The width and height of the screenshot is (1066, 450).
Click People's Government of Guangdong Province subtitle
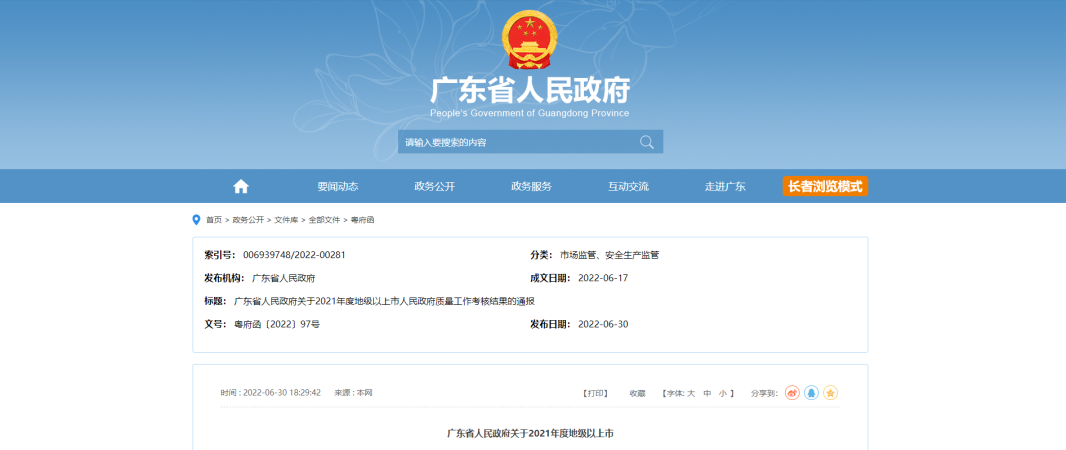coord(530,113)
